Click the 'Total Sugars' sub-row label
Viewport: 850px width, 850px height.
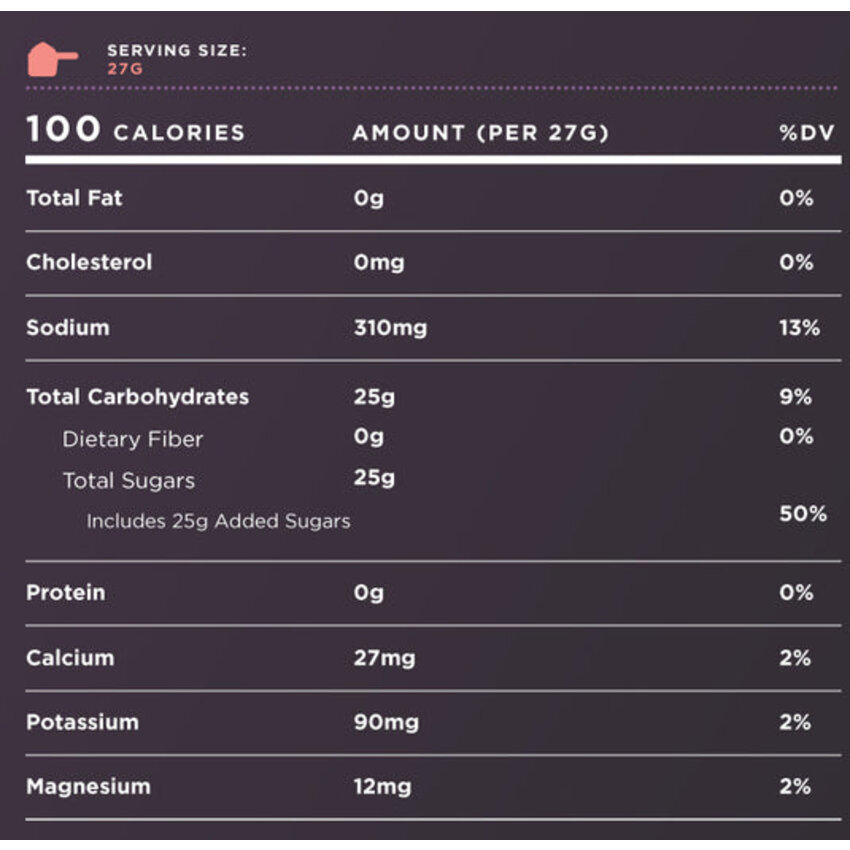coord(128,481)
